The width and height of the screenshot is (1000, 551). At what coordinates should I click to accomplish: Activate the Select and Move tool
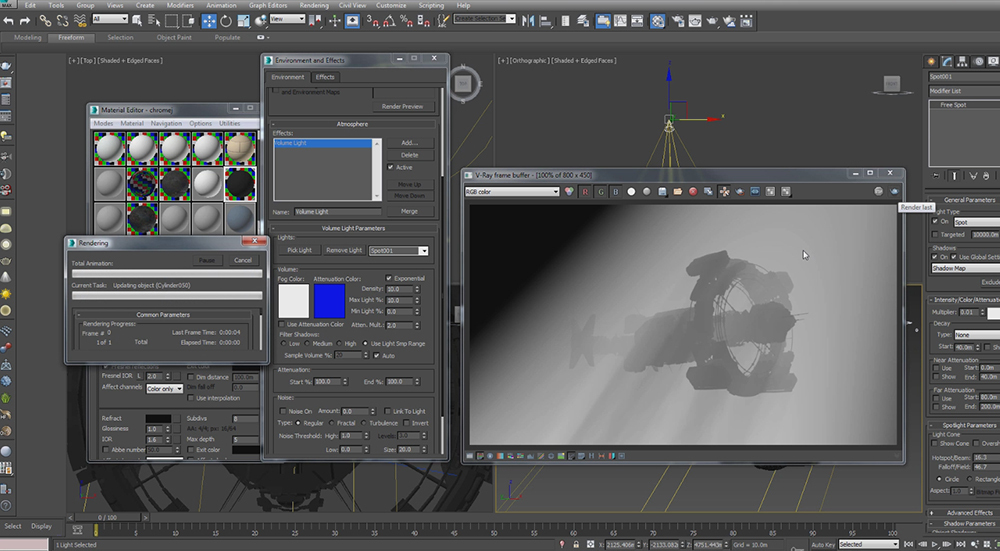point(209,20)
